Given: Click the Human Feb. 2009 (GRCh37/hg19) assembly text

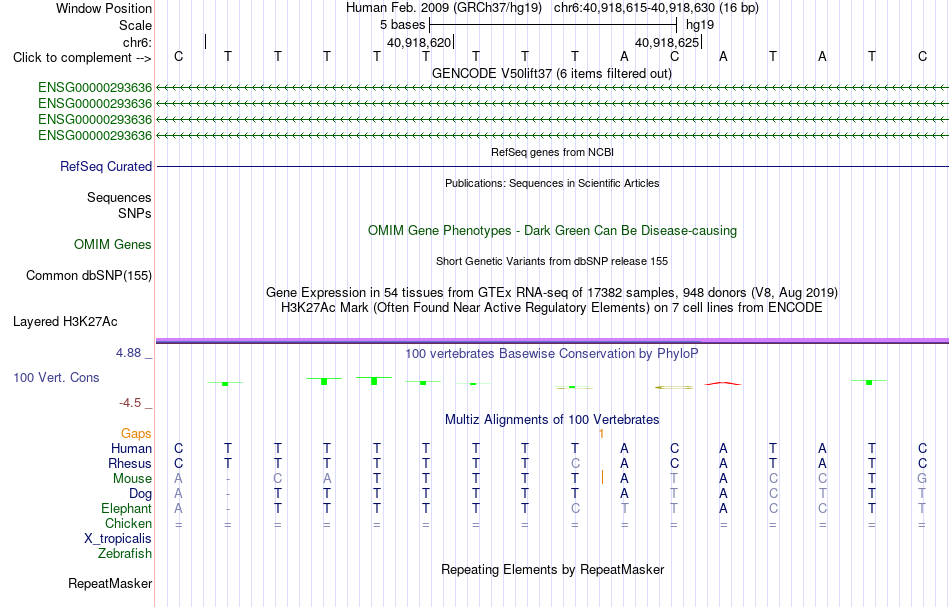Looking at the screenshot, I should (445, 8).
